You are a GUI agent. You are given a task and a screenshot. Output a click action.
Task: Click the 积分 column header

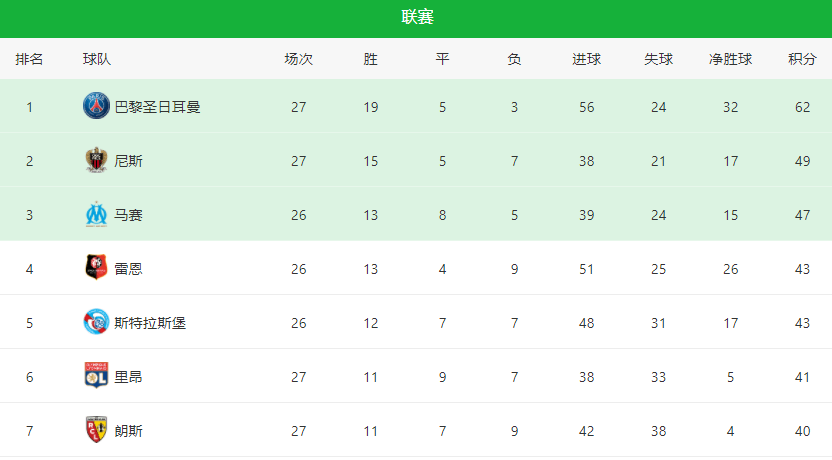click(802, 59)
